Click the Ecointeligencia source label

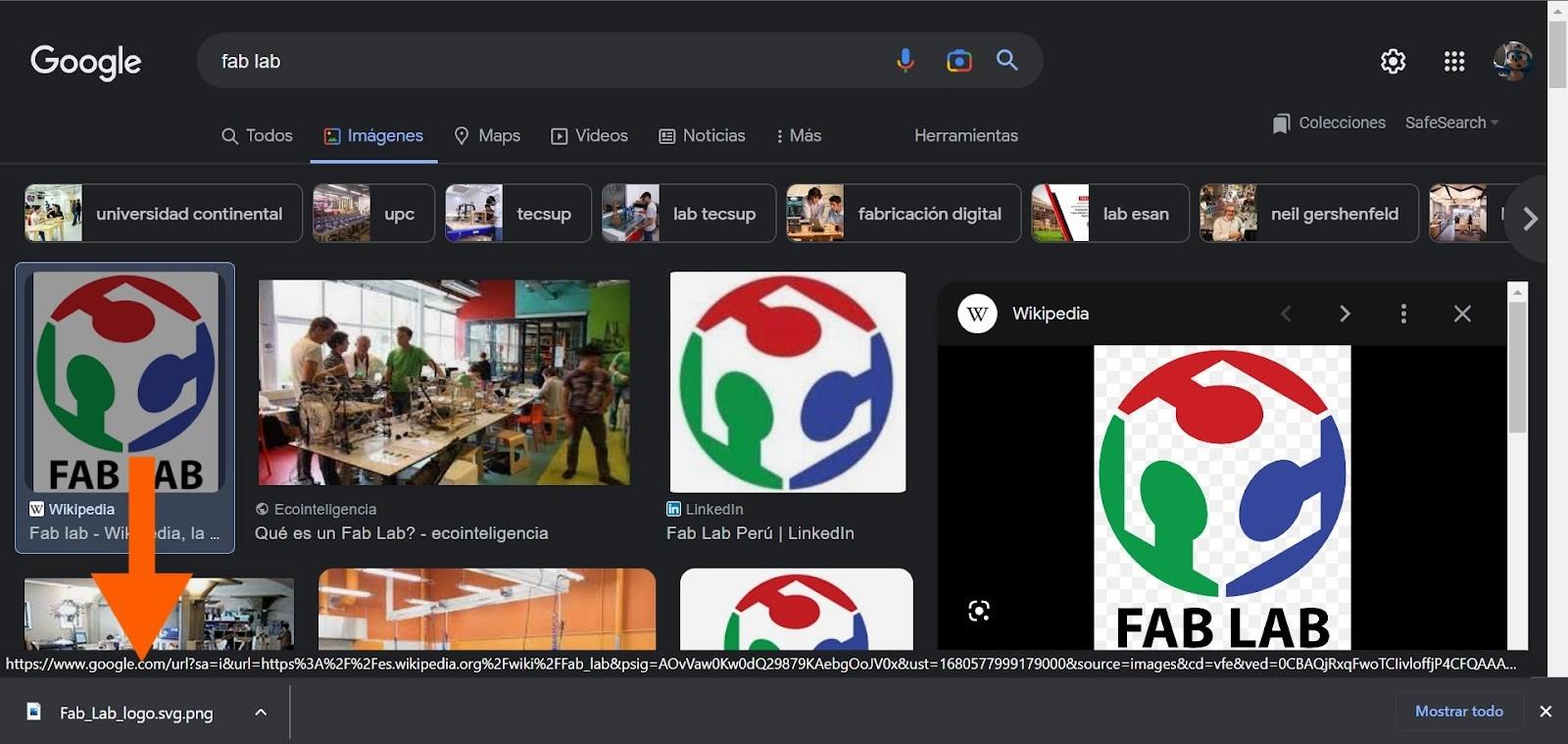tap(316, 510)
